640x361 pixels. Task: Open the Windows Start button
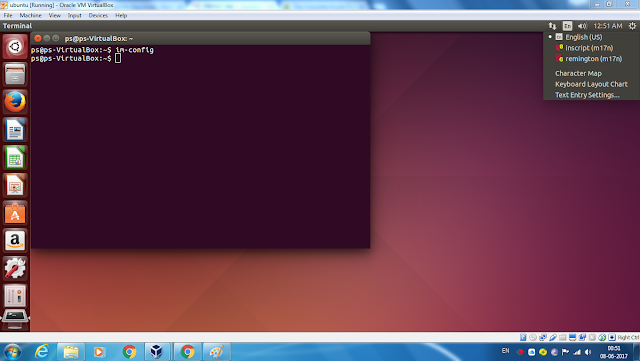12,352
